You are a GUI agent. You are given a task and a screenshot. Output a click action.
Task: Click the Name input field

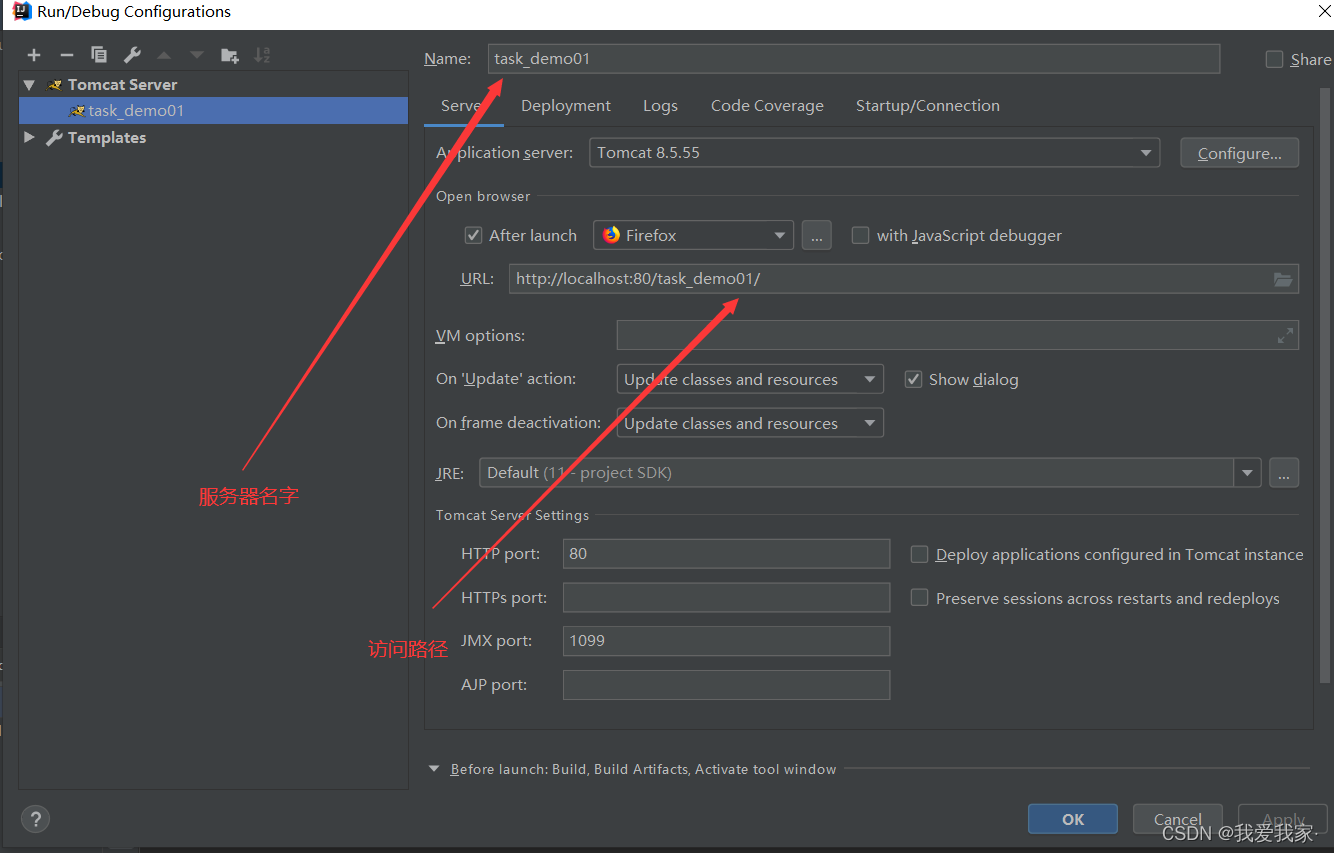tap(854, 59)
